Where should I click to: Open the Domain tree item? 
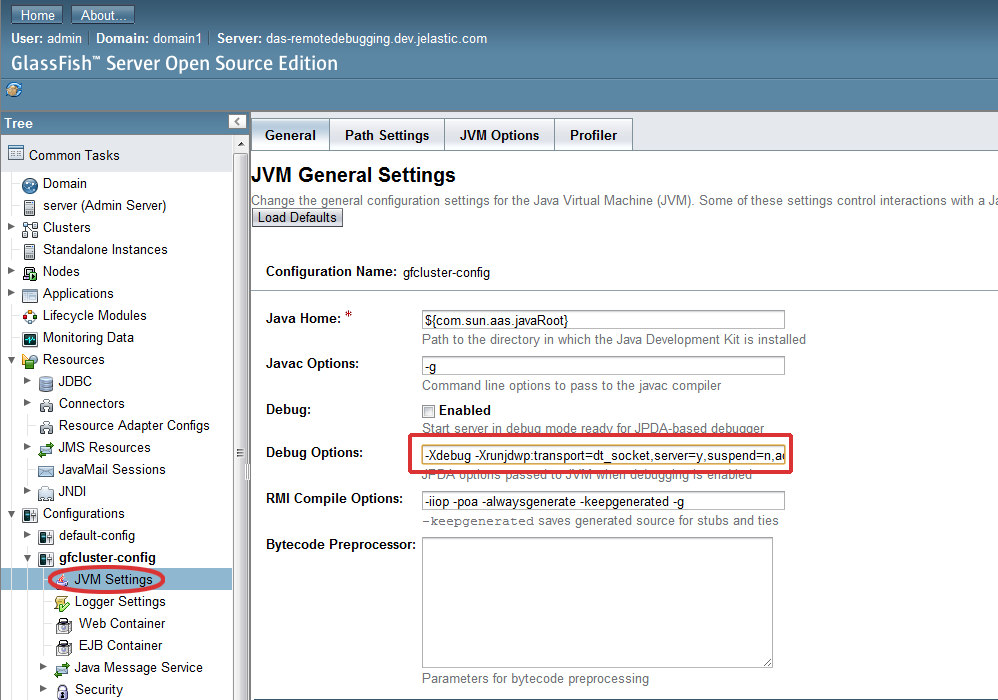point(64,184)
